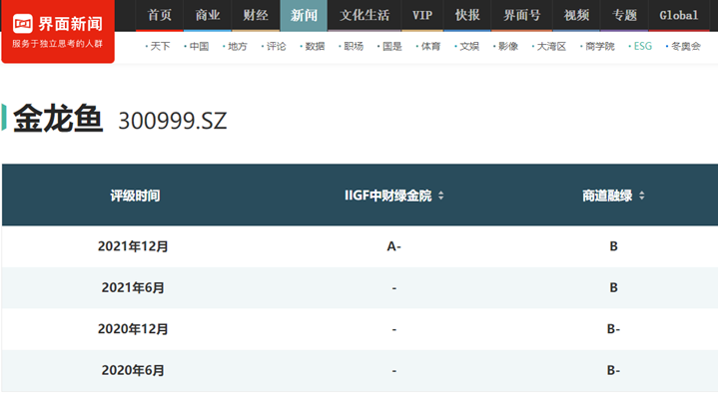Sort by 商道融绿 rating arrows
Viewport: 718px width, 394px height.
642,196
